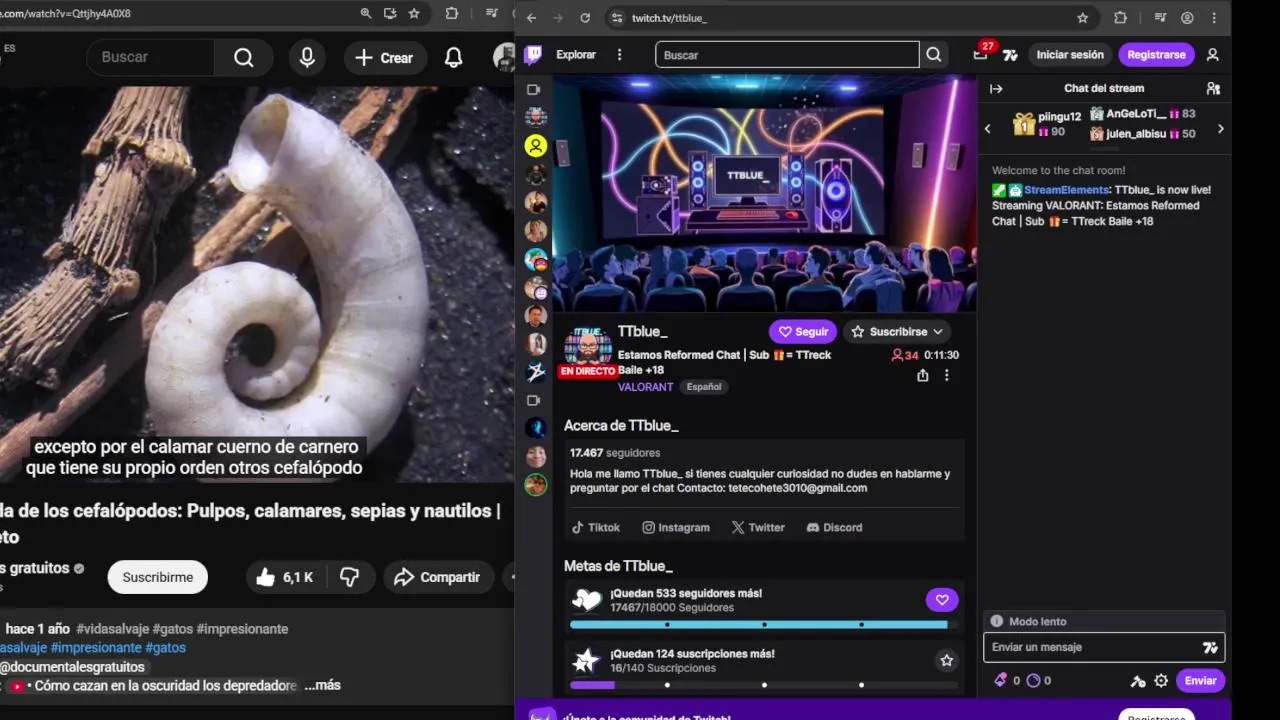Viewport: 1280px width, 720px height.
Task: Click the share stream icon
Action: click(922, 375)
